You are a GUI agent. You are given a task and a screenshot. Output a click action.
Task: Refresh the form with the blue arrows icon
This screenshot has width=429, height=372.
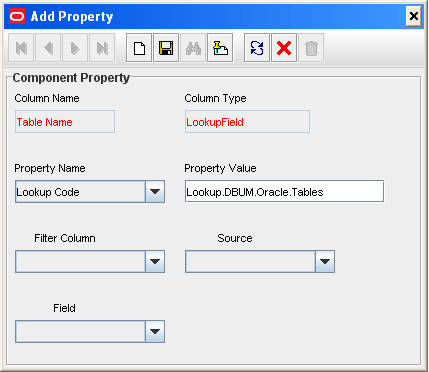(257, 48)
